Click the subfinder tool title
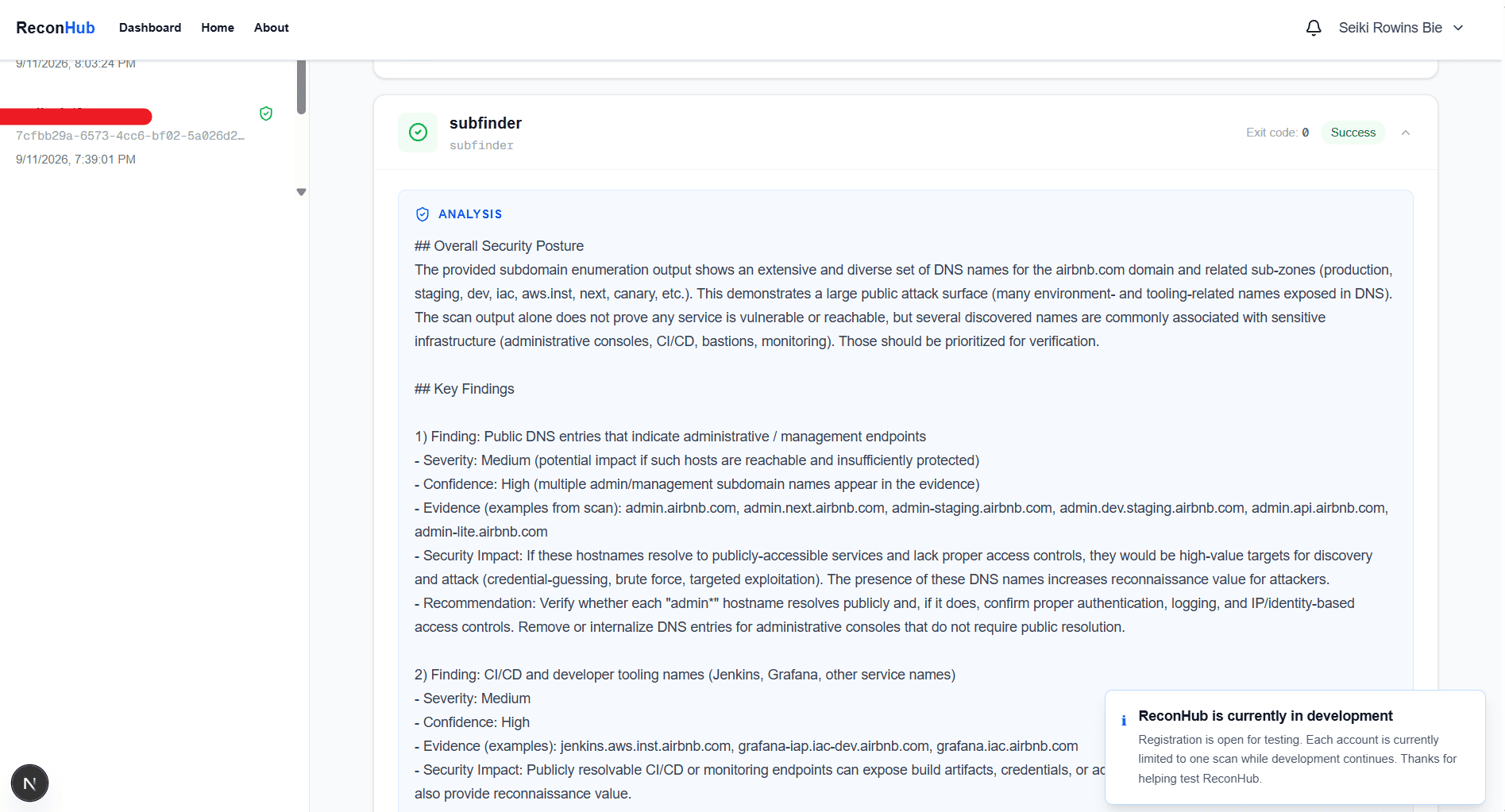 (485, 123)
